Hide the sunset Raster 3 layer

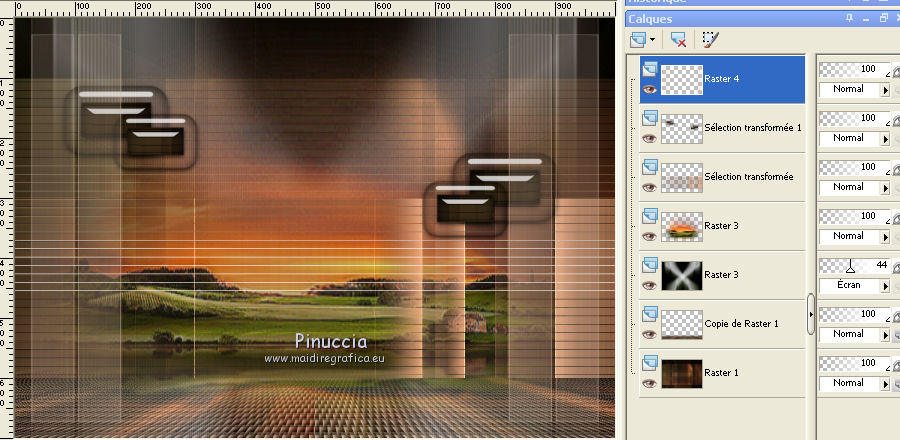(649, 236)
